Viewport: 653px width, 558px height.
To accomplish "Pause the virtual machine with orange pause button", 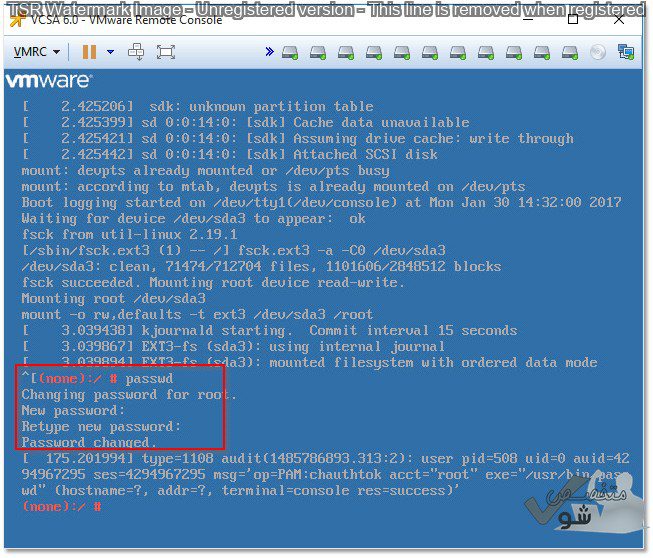I will [x=89, y=52].
